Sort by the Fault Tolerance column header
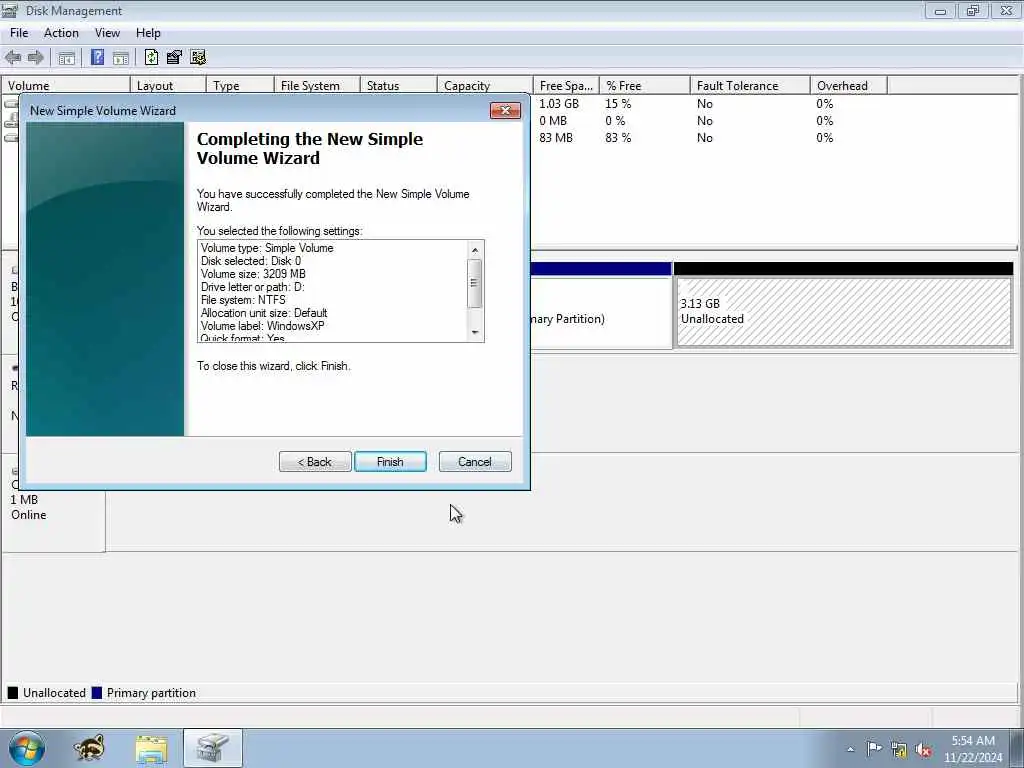 point(750,86)
